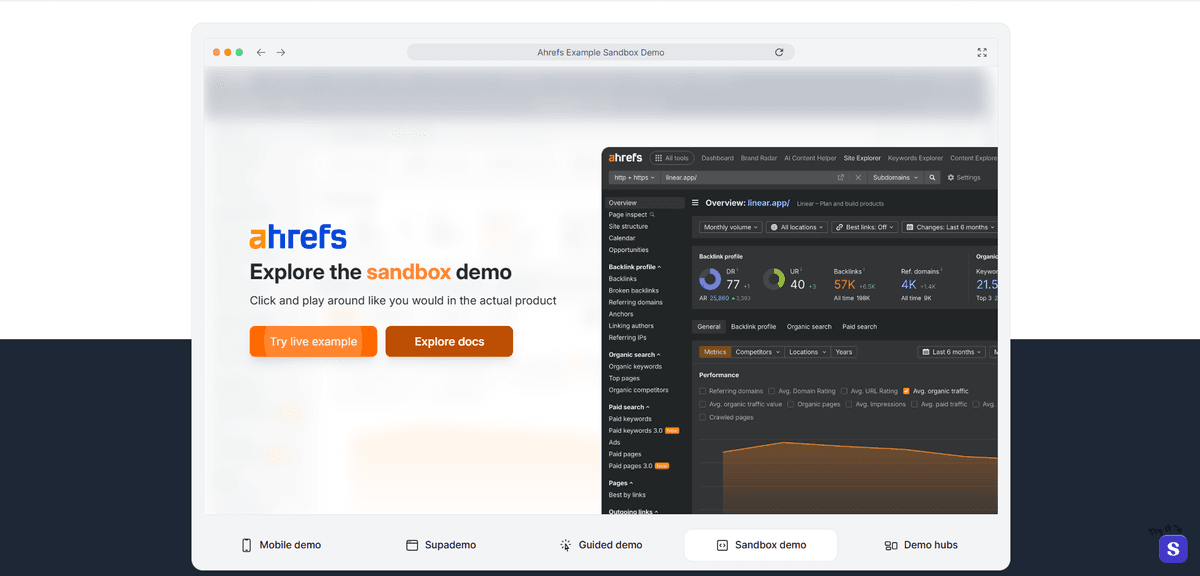This screenshot has width=1200, height=576.
Task: Select the Years chart tab
Action: 844,352
